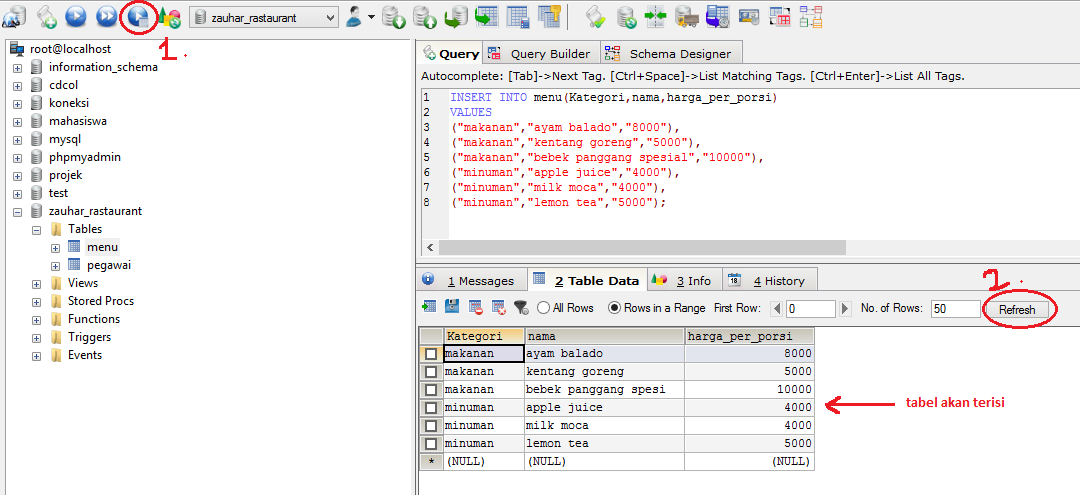Image resolution: width=1080 pixels, height=495 pixels.
Task: Collapse the zauhar_rastaurant database node
Action: coord(17,211)
